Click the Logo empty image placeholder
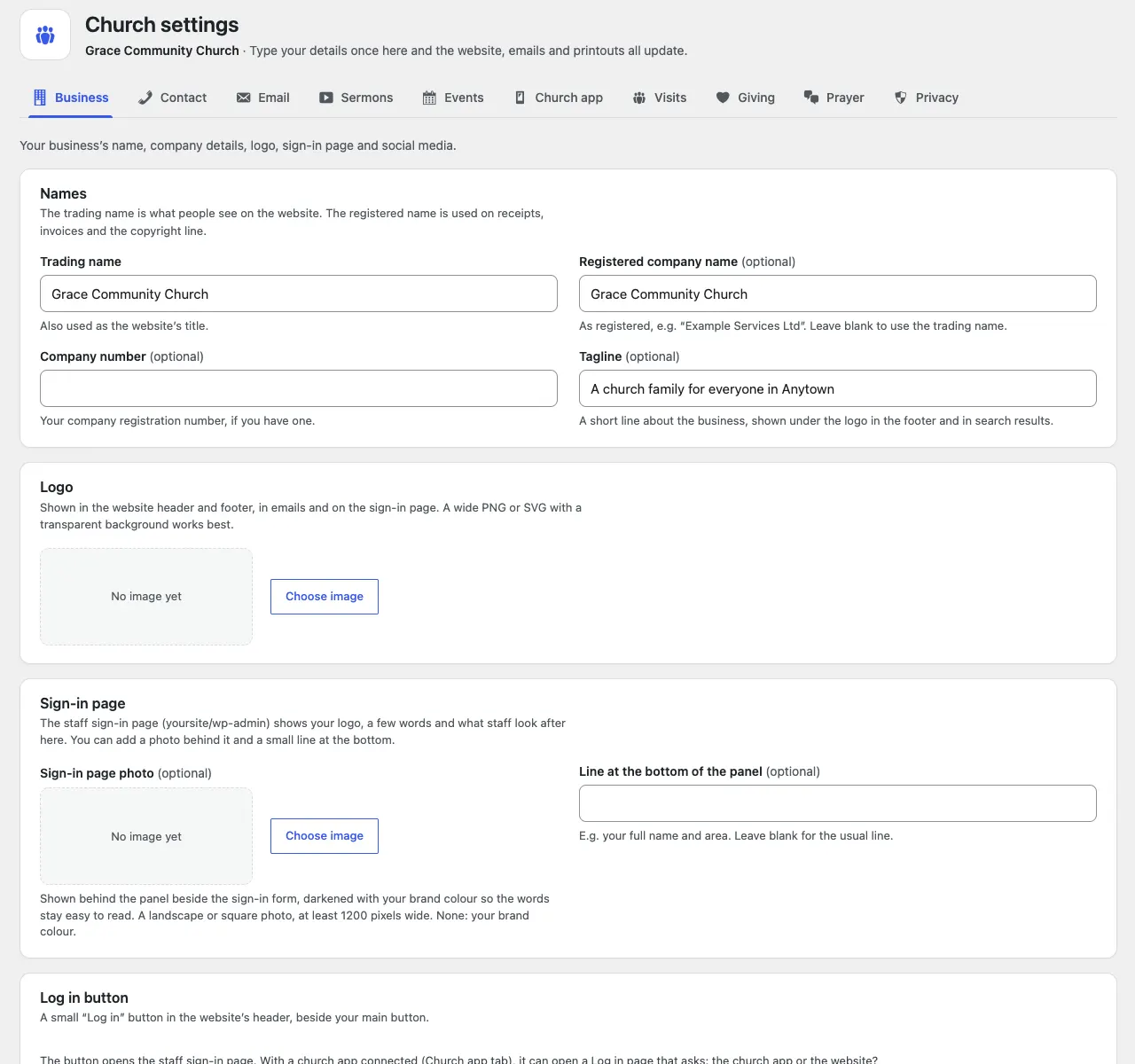1135x1064 pixels. 146,597
